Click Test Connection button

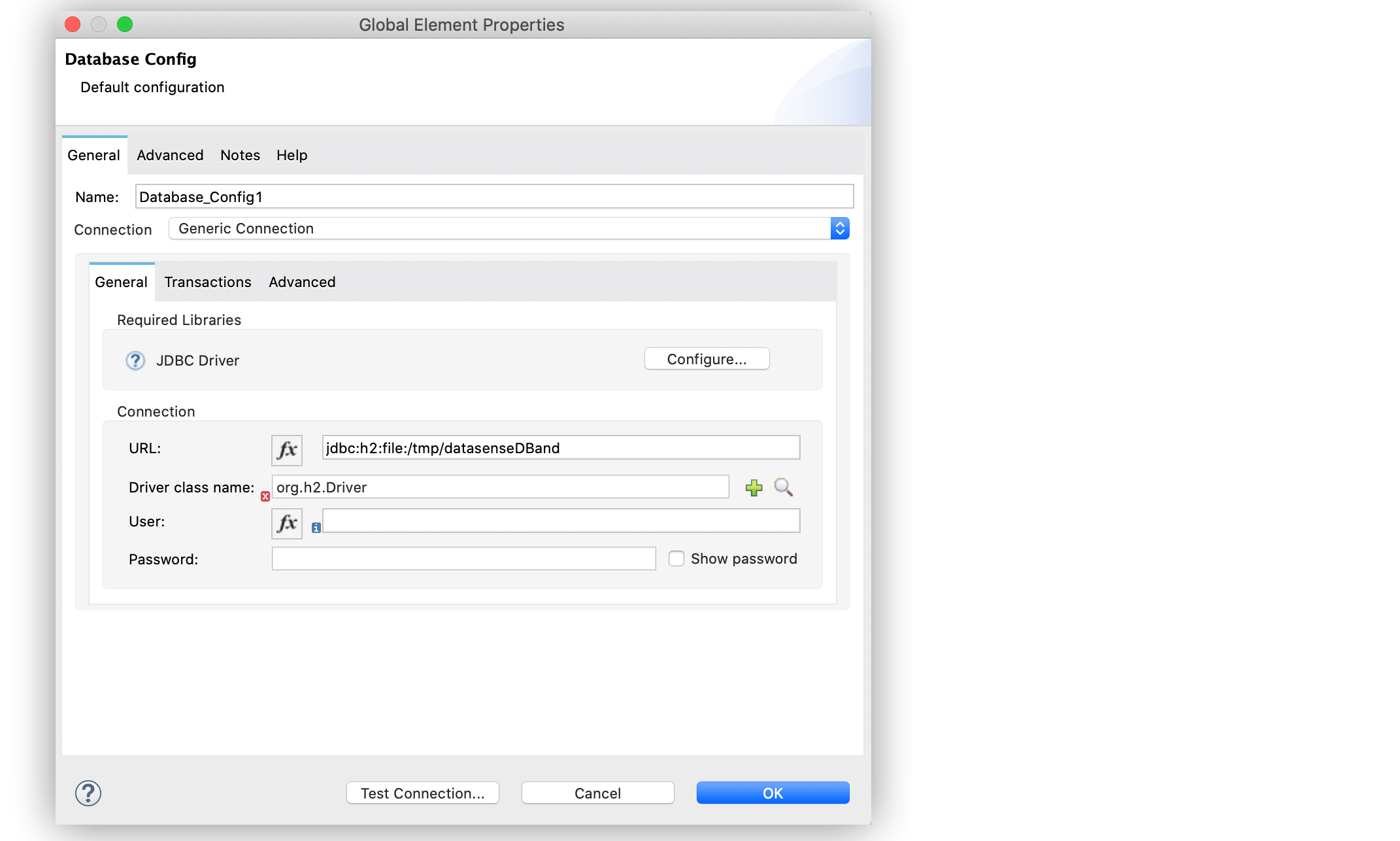tap(423, 793)
